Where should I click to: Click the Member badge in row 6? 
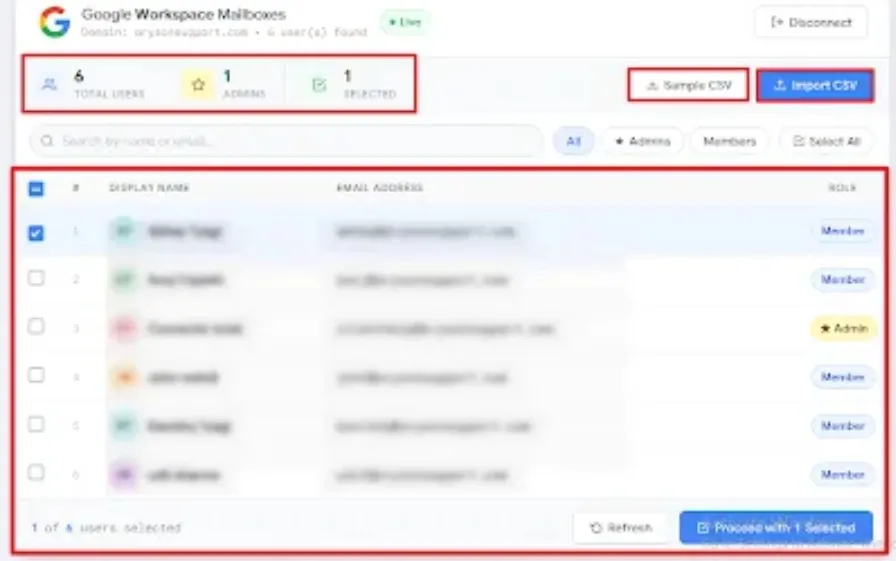tap(843, 475)
